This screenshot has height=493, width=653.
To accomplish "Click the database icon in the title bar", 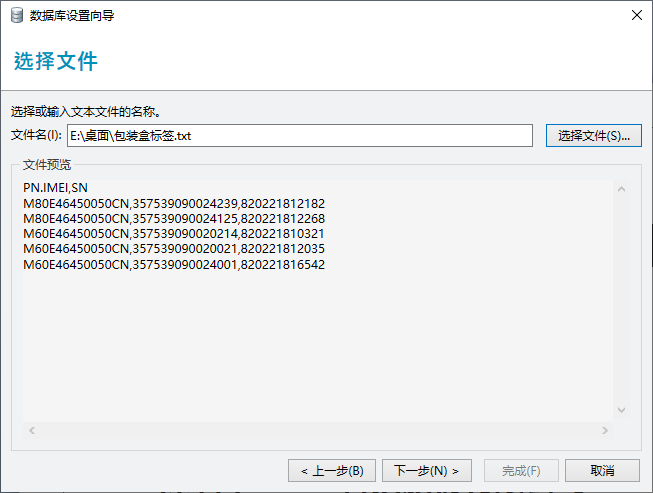I will 16,15.
